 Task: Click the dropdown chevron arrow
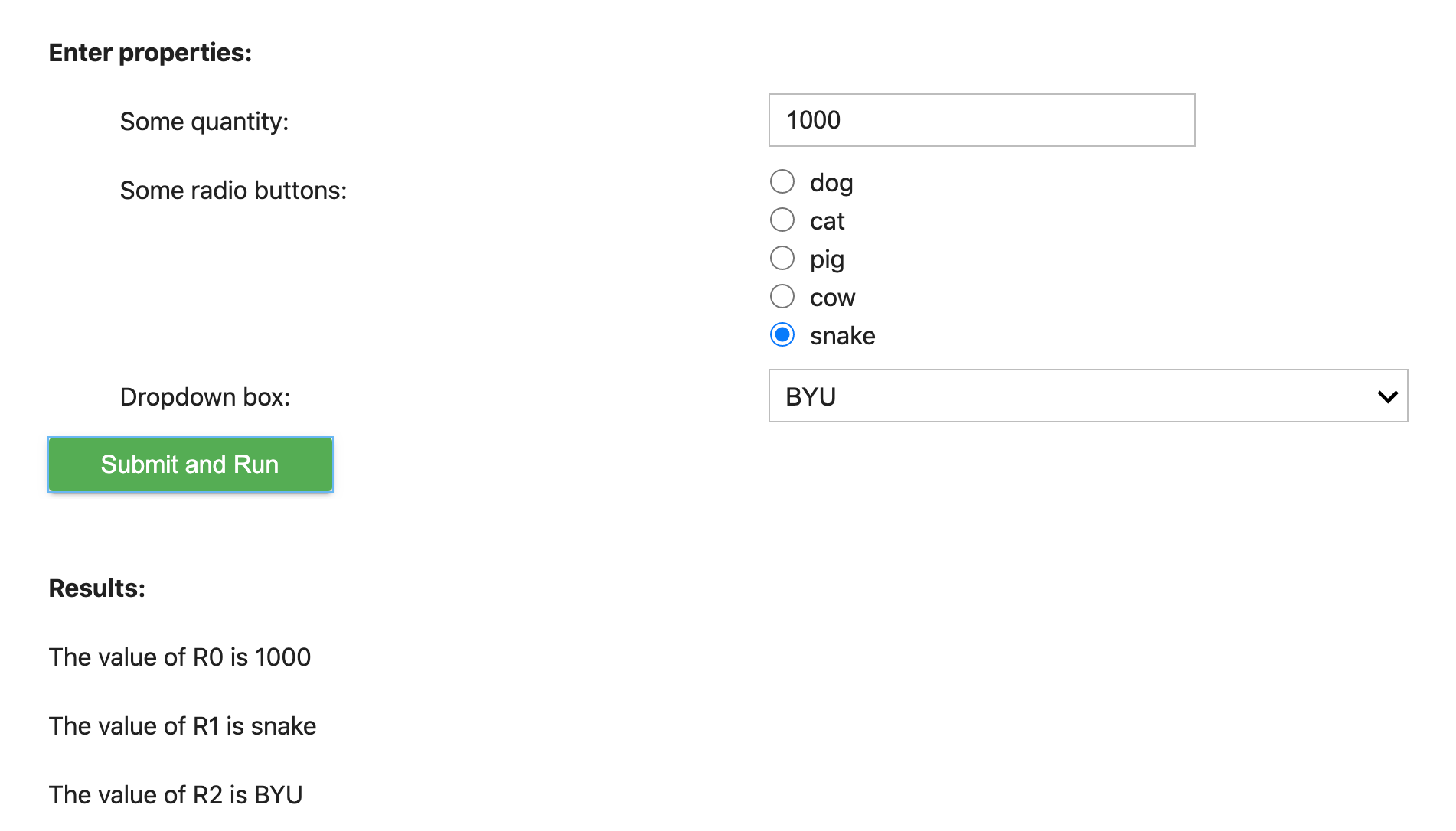coord(1387,396)
